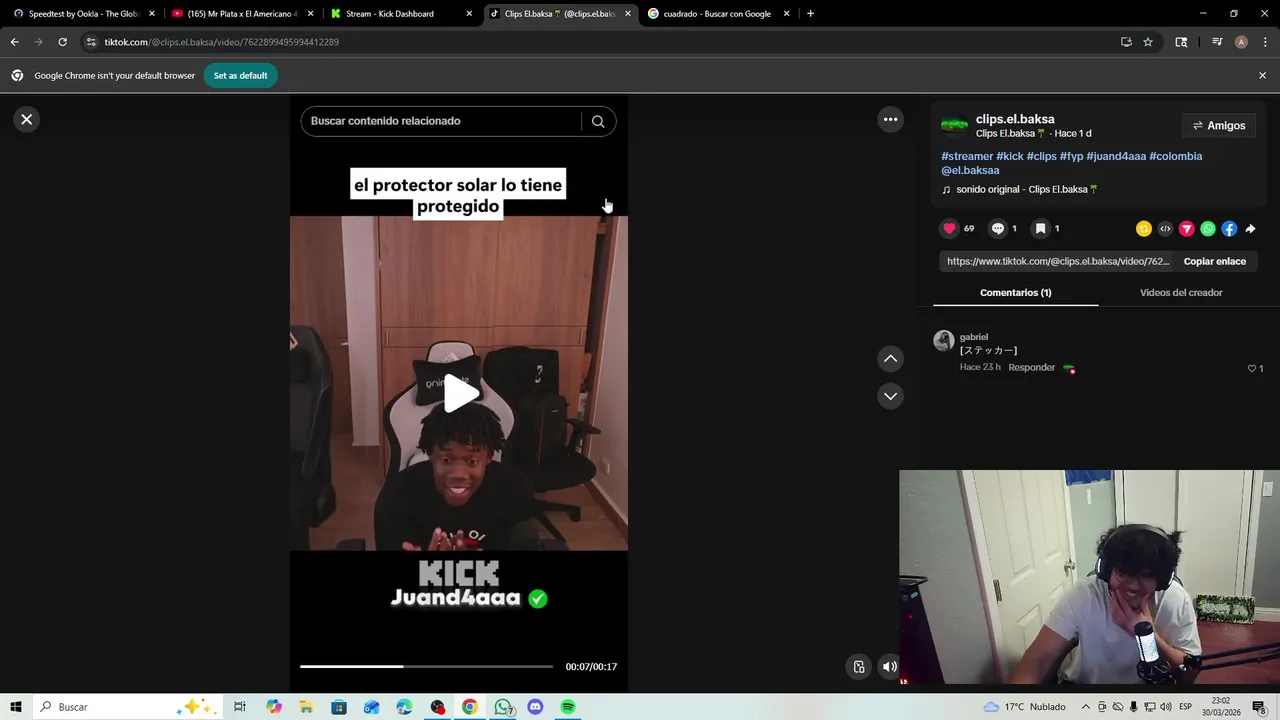Image resolution: width=1280 pixels, height=720 pixels.
Task: Open the #fyp hashtag
Action: click(x=1072, y=156)
